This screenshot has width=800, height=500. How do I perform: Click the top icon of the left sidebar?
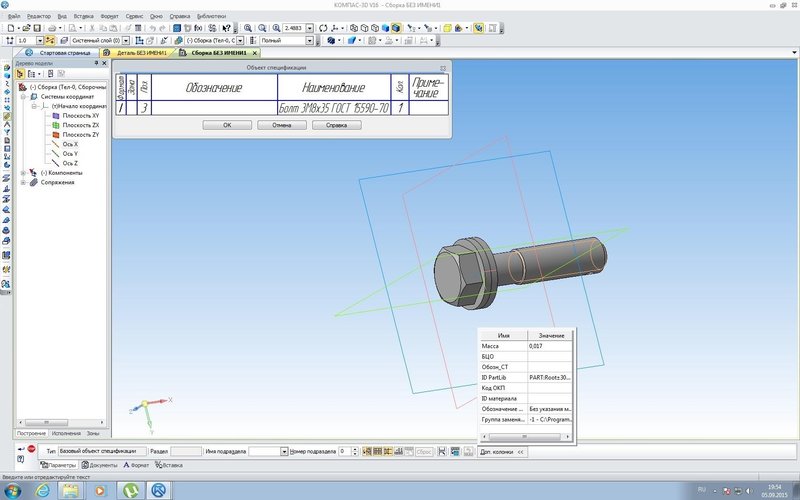[x=6, y=67]
